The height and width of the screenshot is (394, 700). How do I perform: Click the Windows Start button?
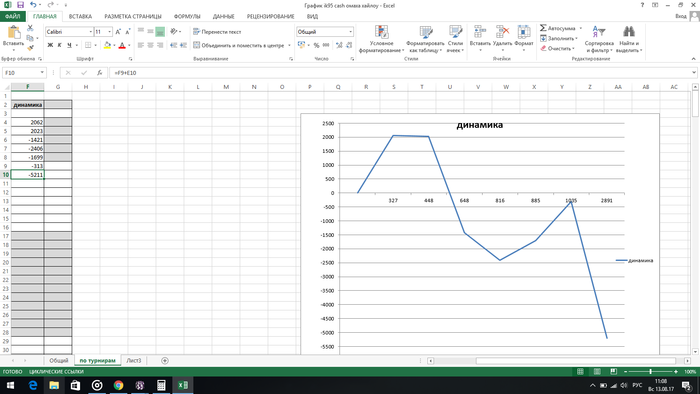[10, 385]
